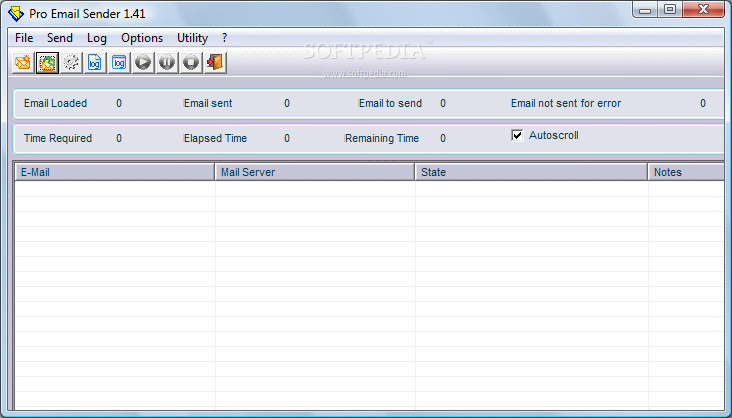Click the Autoscroll label text
Viewport: 732px width, 418px height.
[x=554, y=135]
